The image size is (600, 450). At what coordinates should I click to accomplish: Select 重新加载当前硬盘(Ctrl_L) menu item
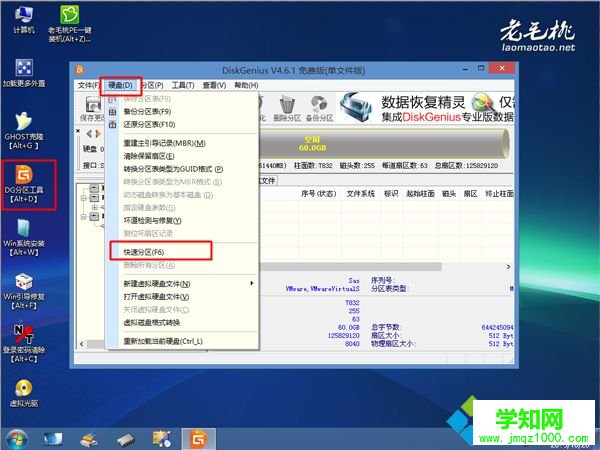click(182, 341)
